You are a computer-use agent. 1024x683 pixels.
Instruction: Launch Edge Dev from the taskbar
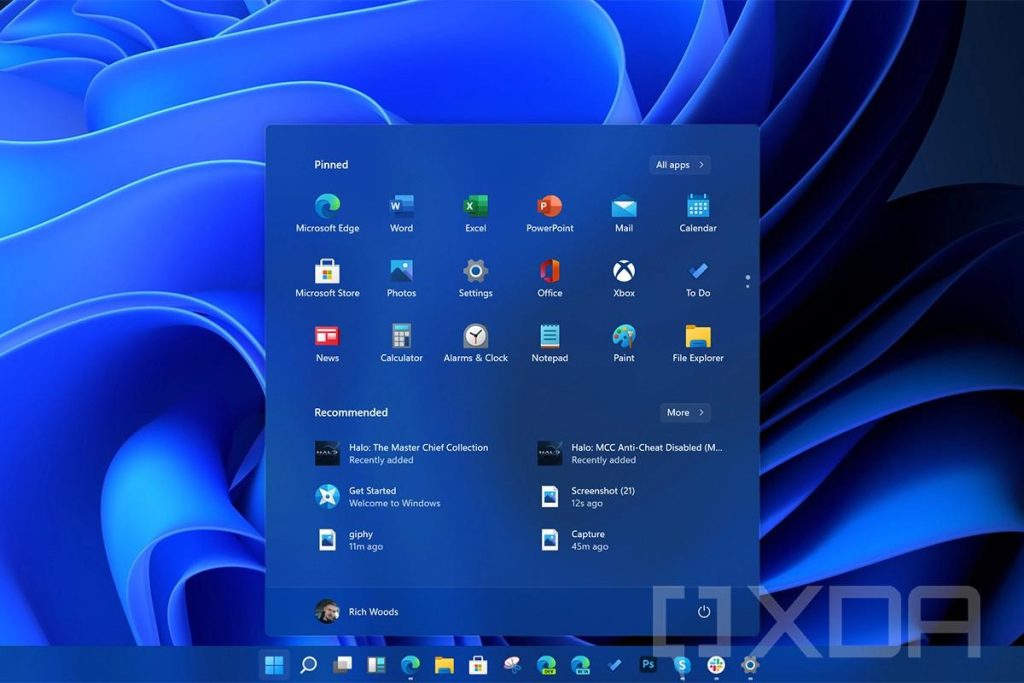pyautogui.click(x=546, y=665)
